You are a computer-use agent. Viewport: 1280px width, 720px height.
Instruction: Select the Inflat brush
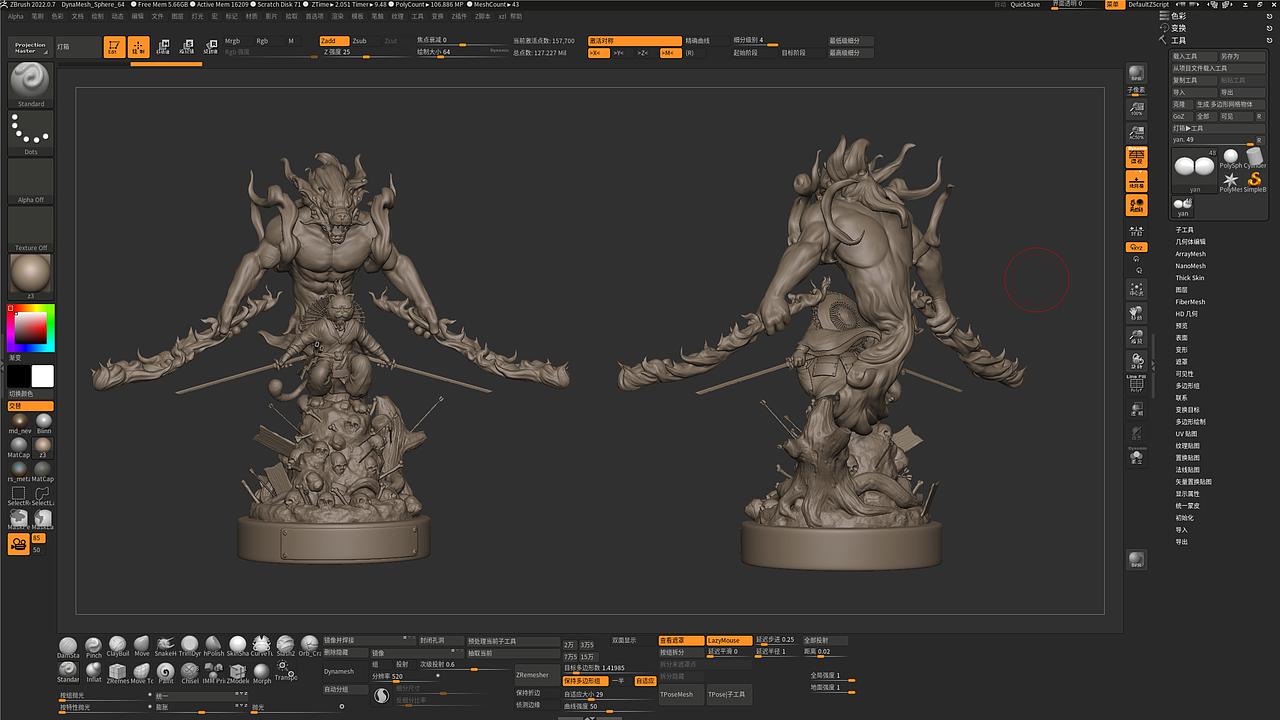tap(93, 673)
